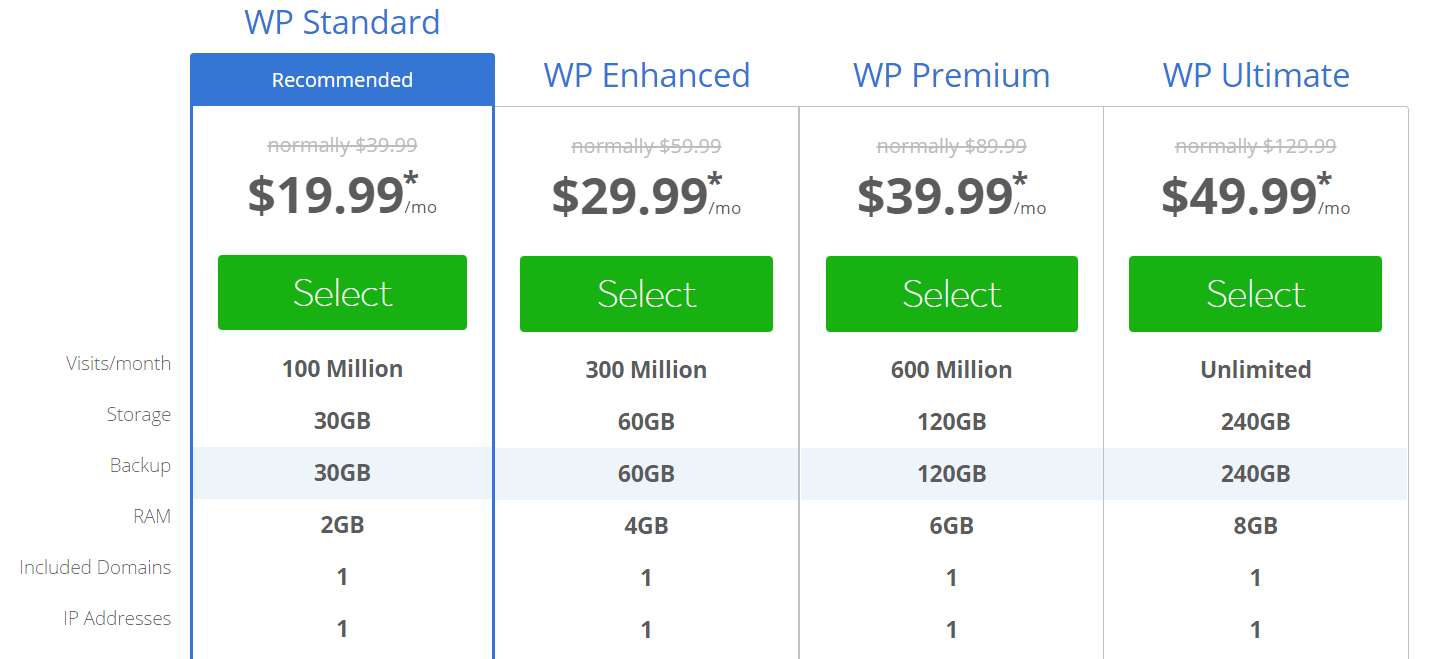Click the Backup row label
The height and width of the screenshot is (659, 1436).
pos(140,465)
